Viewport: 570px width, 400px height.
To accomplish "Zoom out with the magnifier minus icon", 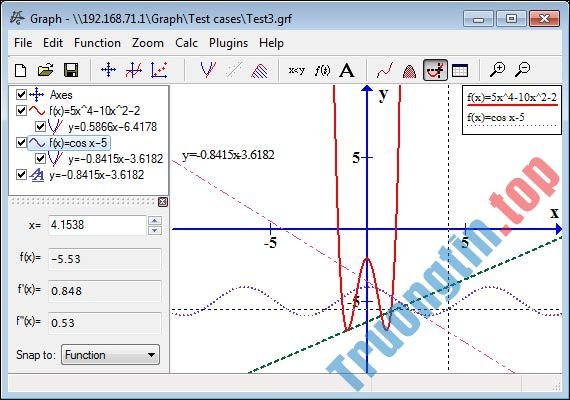I will coord(523,69).
